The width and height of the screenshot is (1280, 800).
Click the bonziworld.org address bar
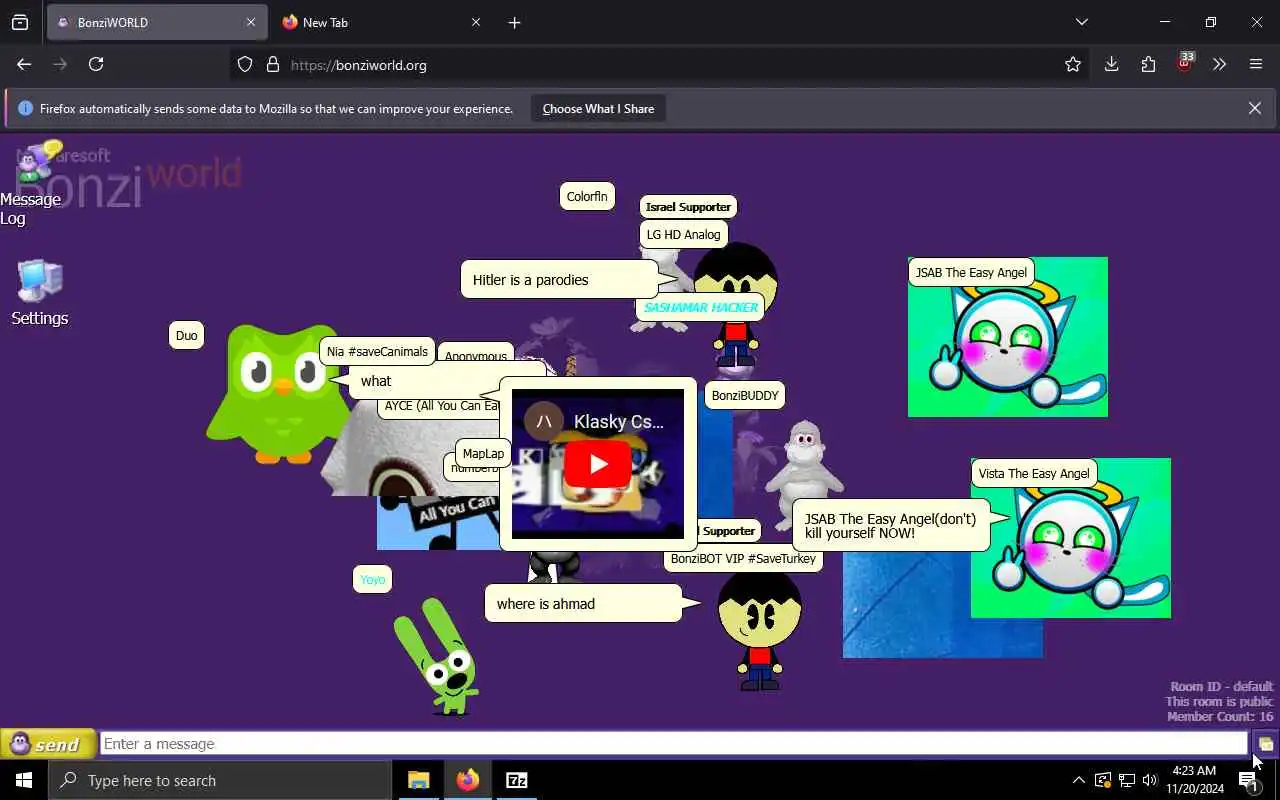(x=660, y=65)
